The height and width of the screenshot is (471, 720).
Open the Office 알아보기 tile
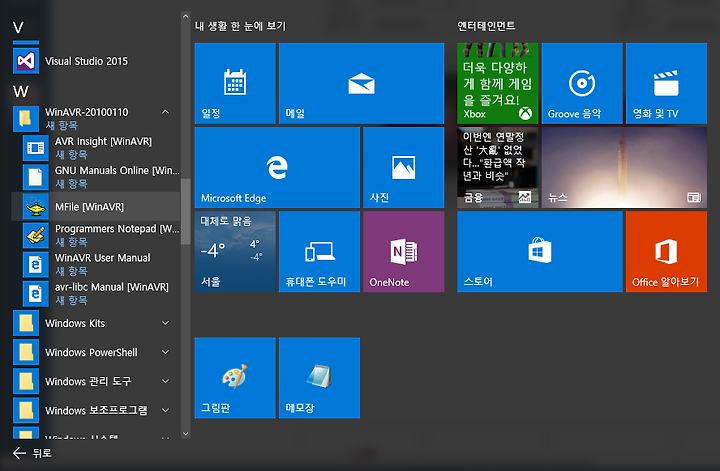point(666,252)
